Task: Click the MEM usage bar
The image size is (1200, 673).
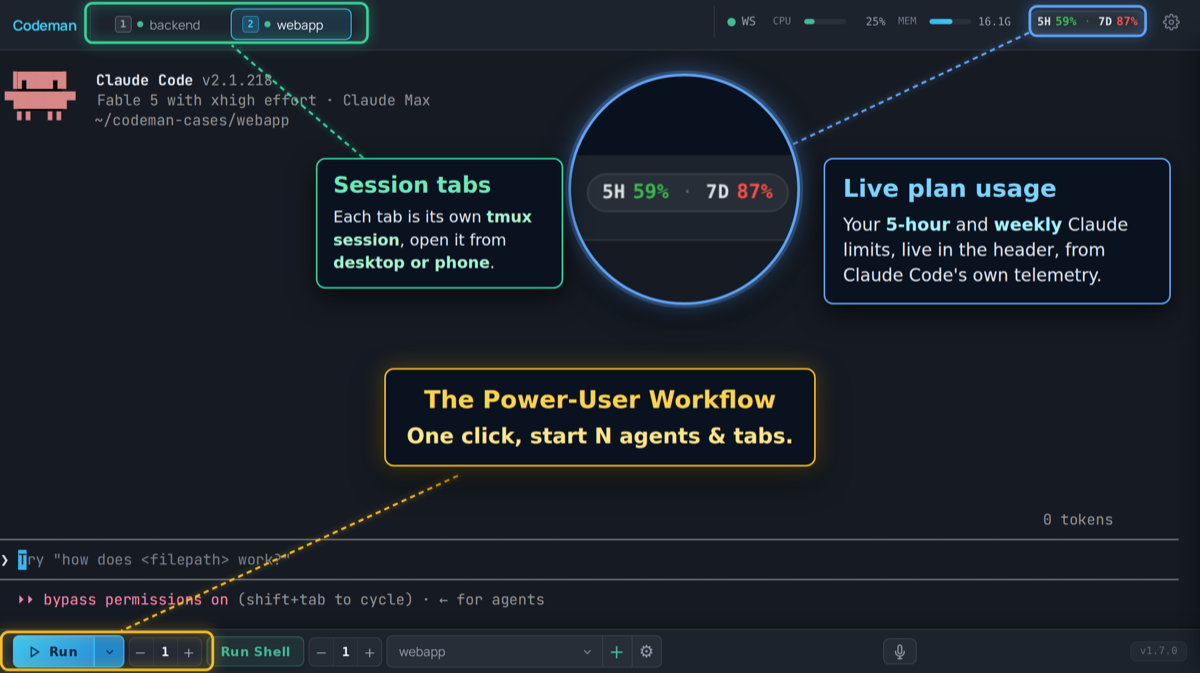Action: click(949, 21)
